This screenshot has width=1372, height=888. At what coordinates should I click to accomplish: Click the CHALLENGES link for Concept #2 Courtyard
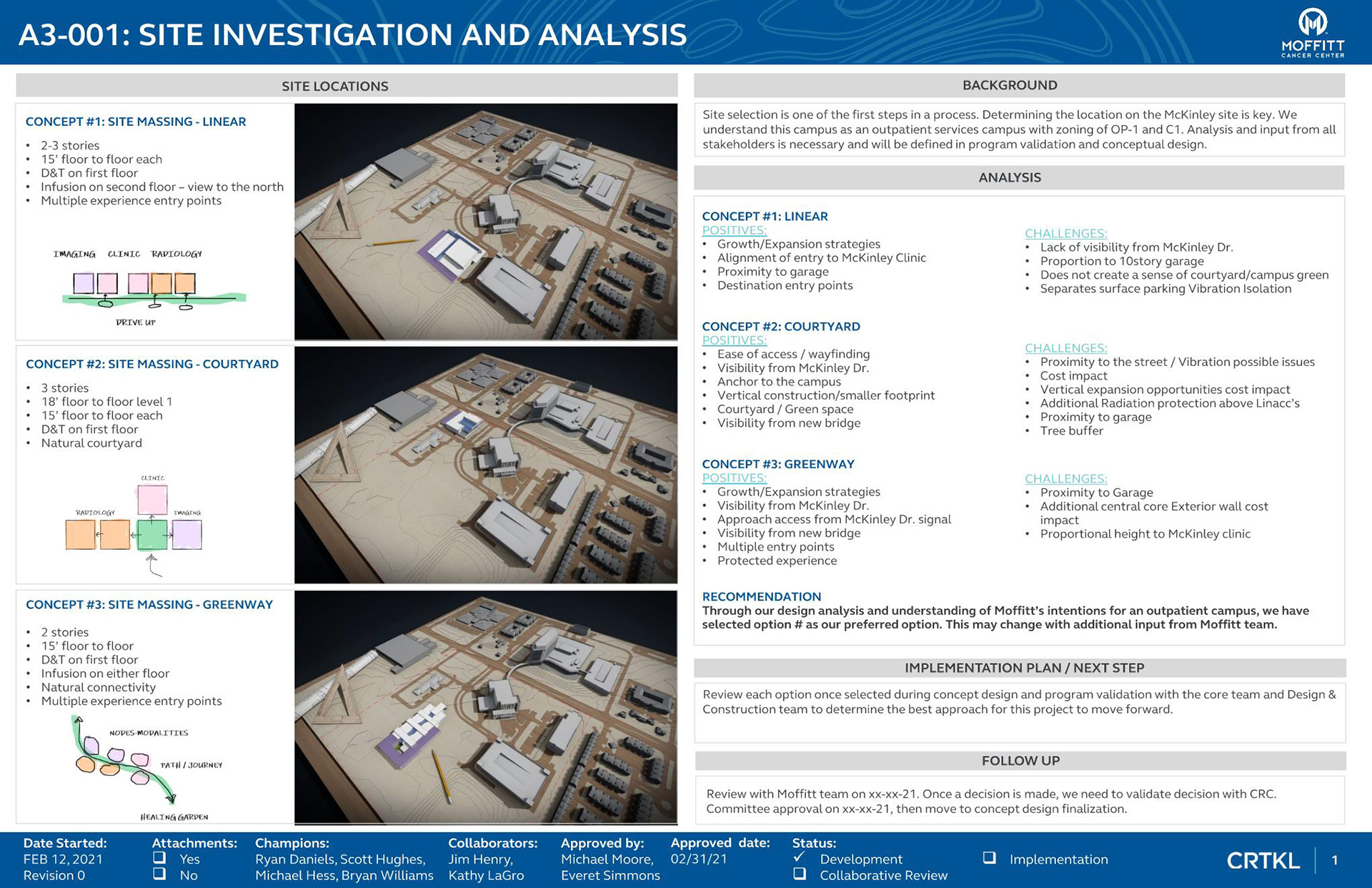[1065, 348]
